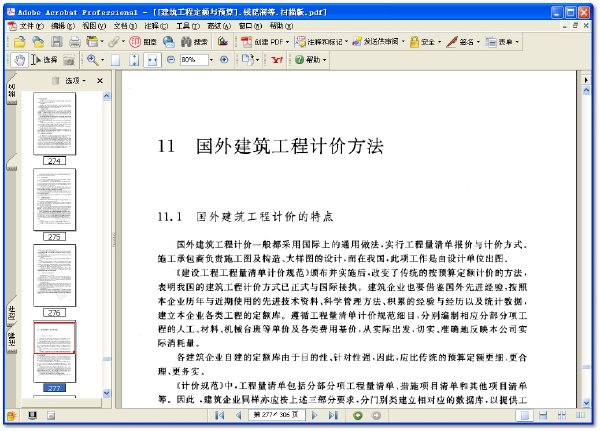
Task: Switch to Facing pages layout
Action: (x=580, y=415)
